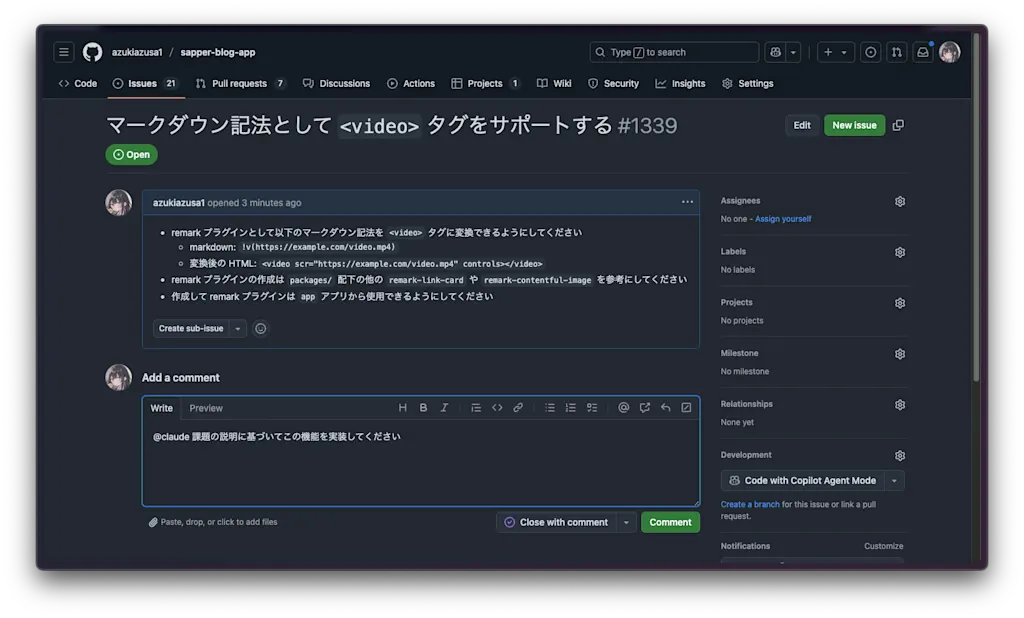Apply italic formatting in comment toolbar
Image resolution: width=1024 pixels, height=618 pixels.
(x=444, y=408)
